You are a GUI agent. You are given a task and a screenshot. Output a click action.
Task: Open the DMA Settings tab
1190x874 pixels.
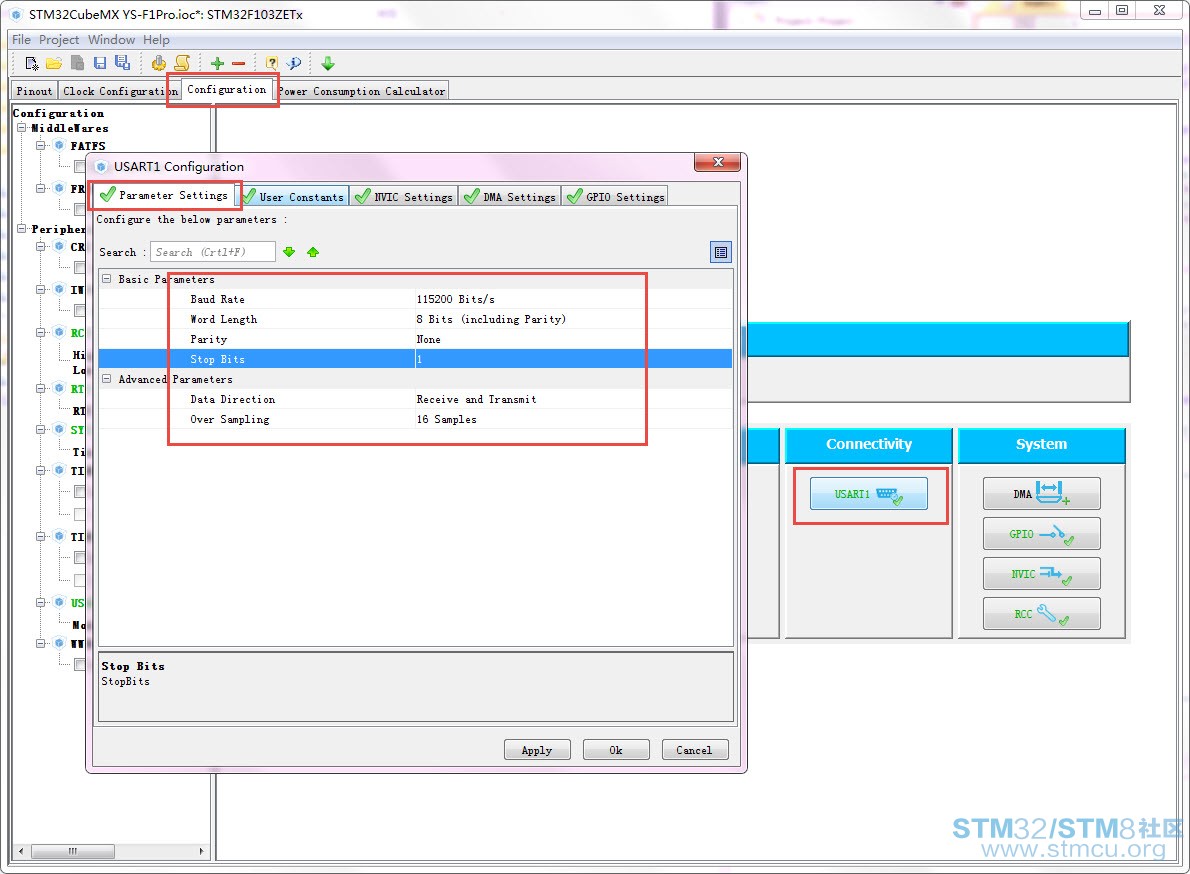pyautogui.click(x=510, y=196)
